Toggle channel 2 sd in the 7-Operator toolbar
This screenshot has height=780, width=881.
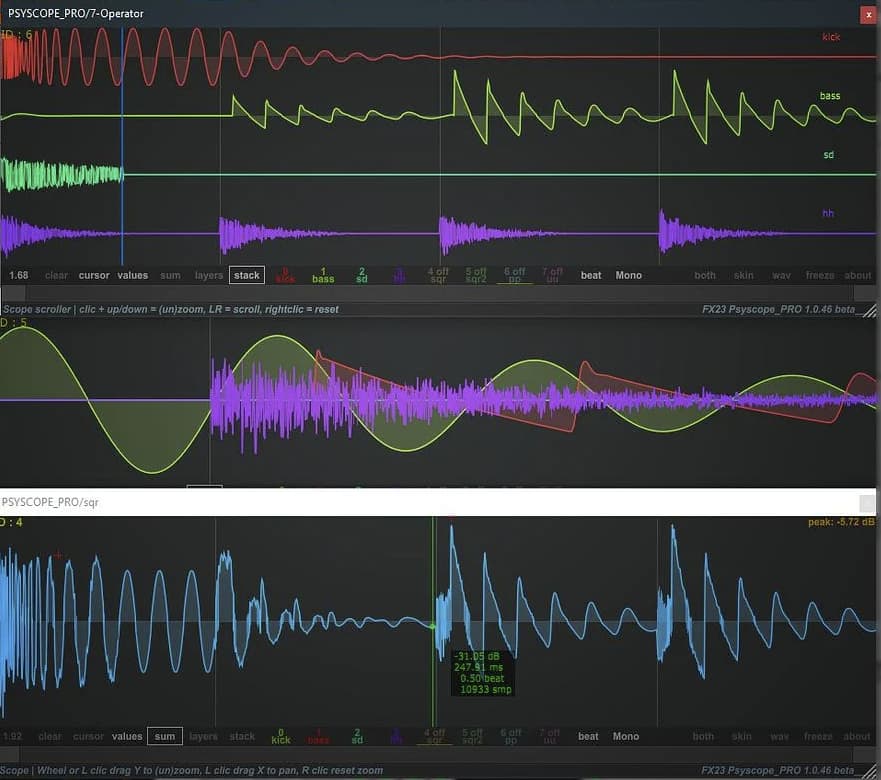click(x=361, y=275)
